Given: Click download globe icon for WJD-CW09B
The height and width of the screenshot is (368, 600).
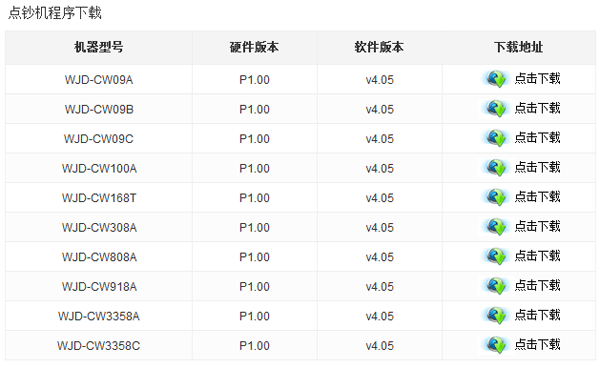Looking at the screenshot, I should pos(496,109).
